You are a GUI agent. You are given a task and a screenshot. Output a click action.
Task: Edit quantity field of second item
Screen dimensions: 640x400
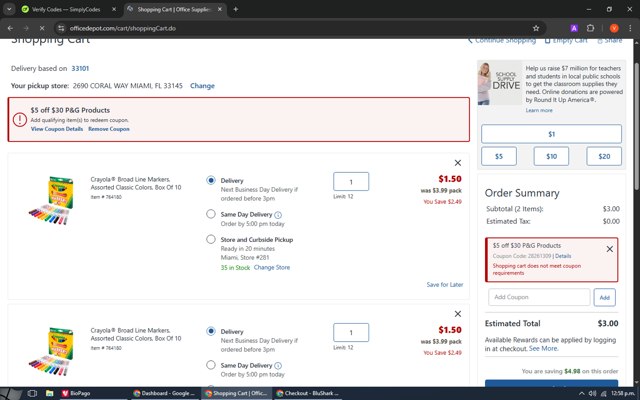coord(351,333)
